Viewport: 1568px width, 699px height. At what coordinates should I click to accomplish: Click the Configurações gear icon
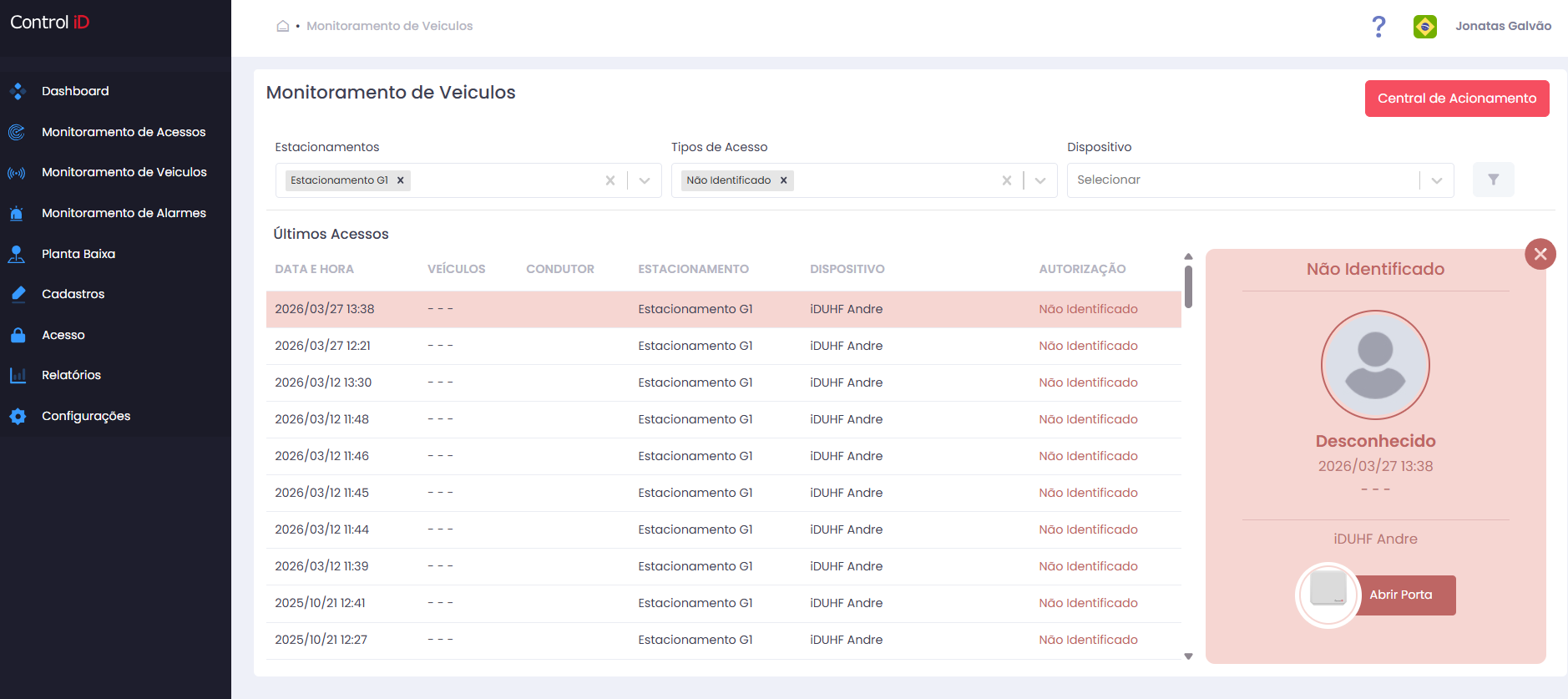pyautogui.click(x=18, y=416)
